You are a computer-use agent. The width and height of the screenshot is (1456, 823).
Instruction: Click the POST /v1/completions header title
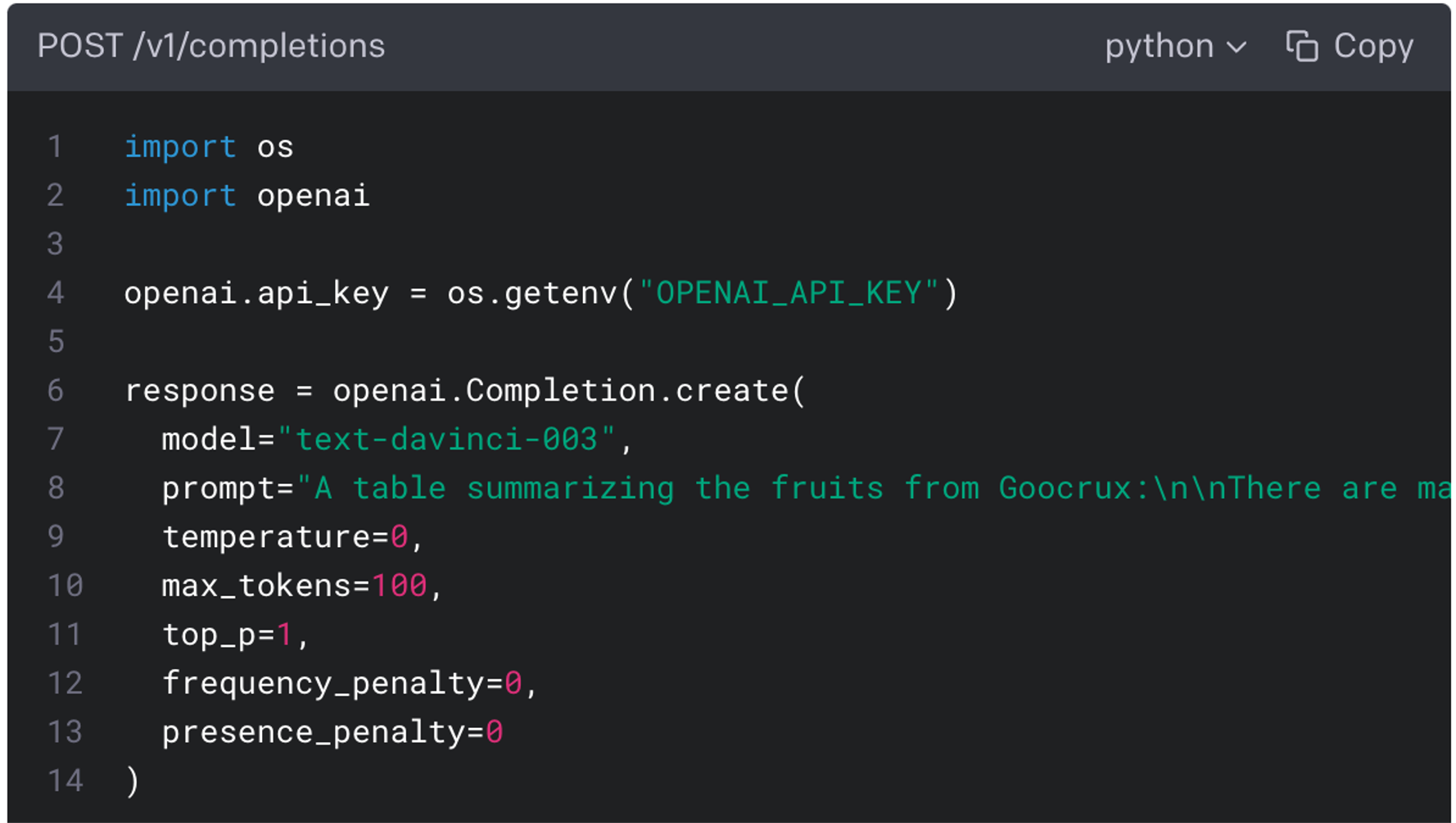tap(210, 47)
